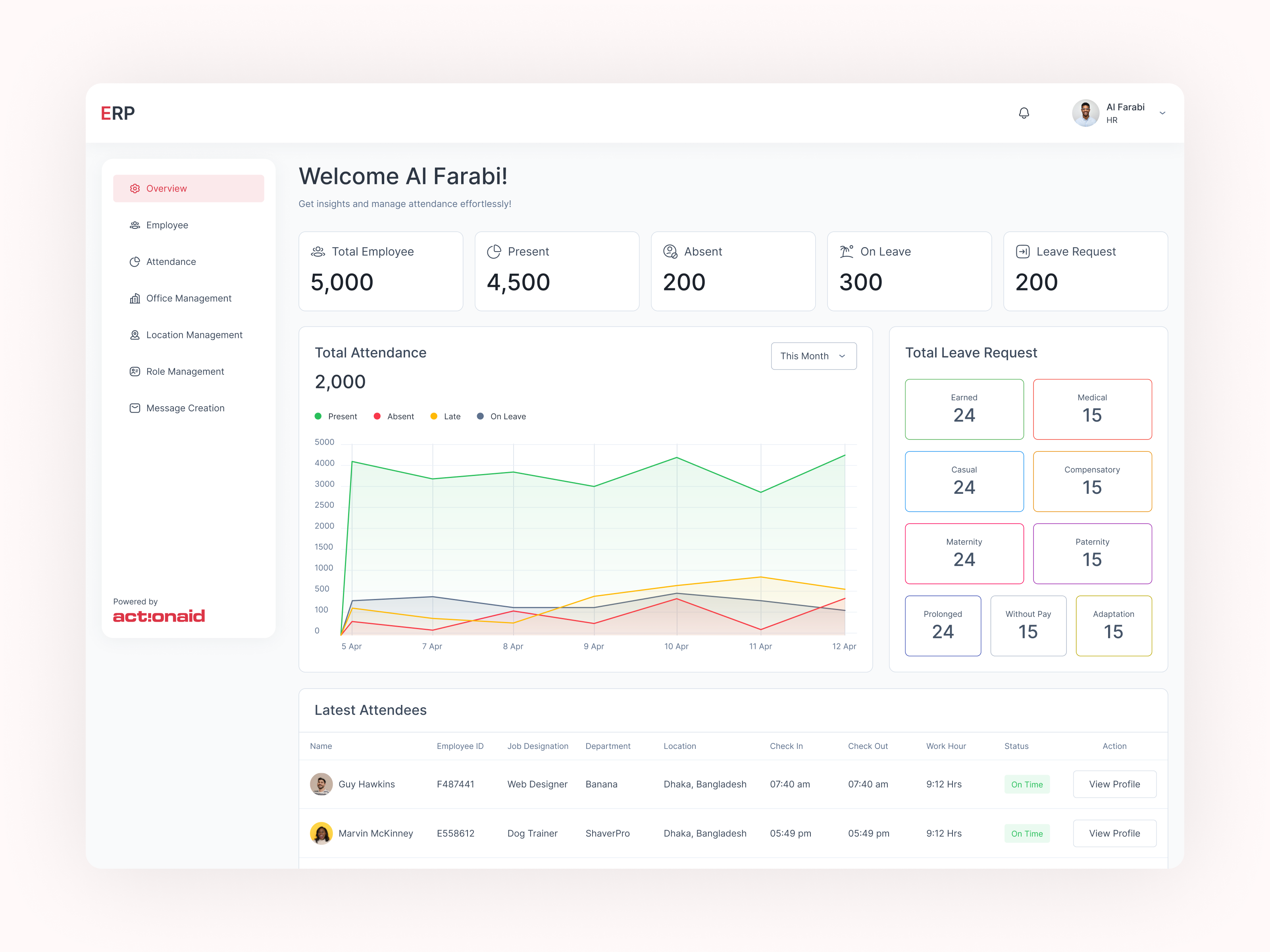Click the Overview gear icon in sidebar

click(135, 189)
